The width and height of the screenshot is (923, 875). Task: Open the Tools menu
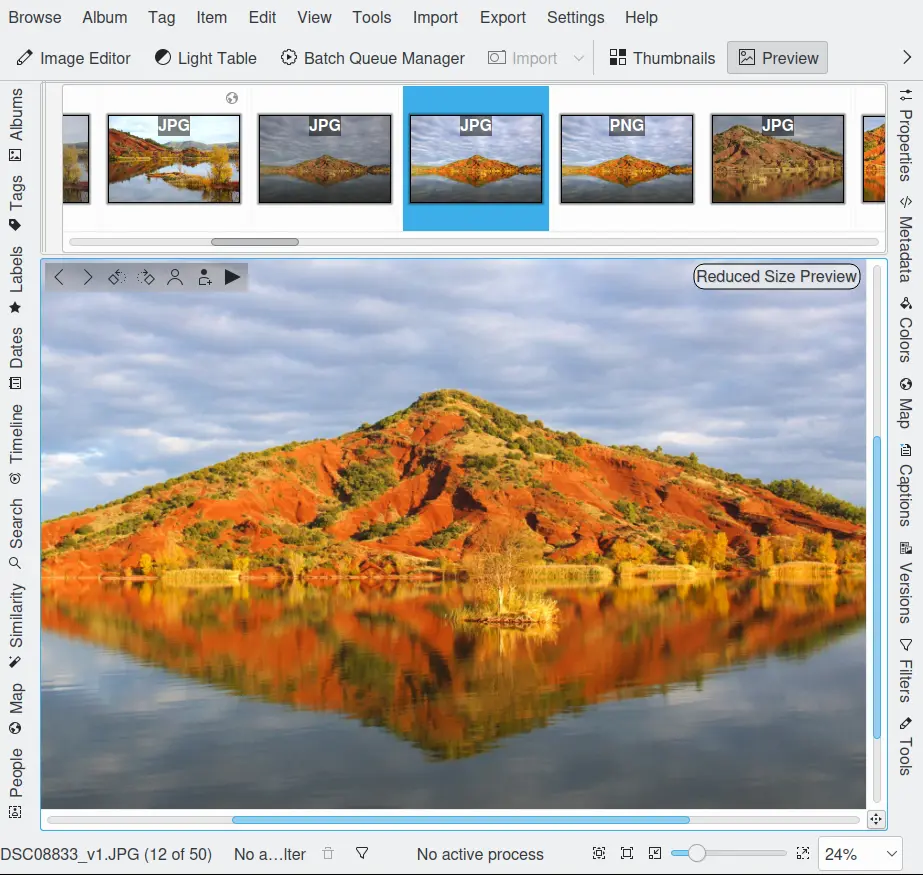(x=372, y=17)
